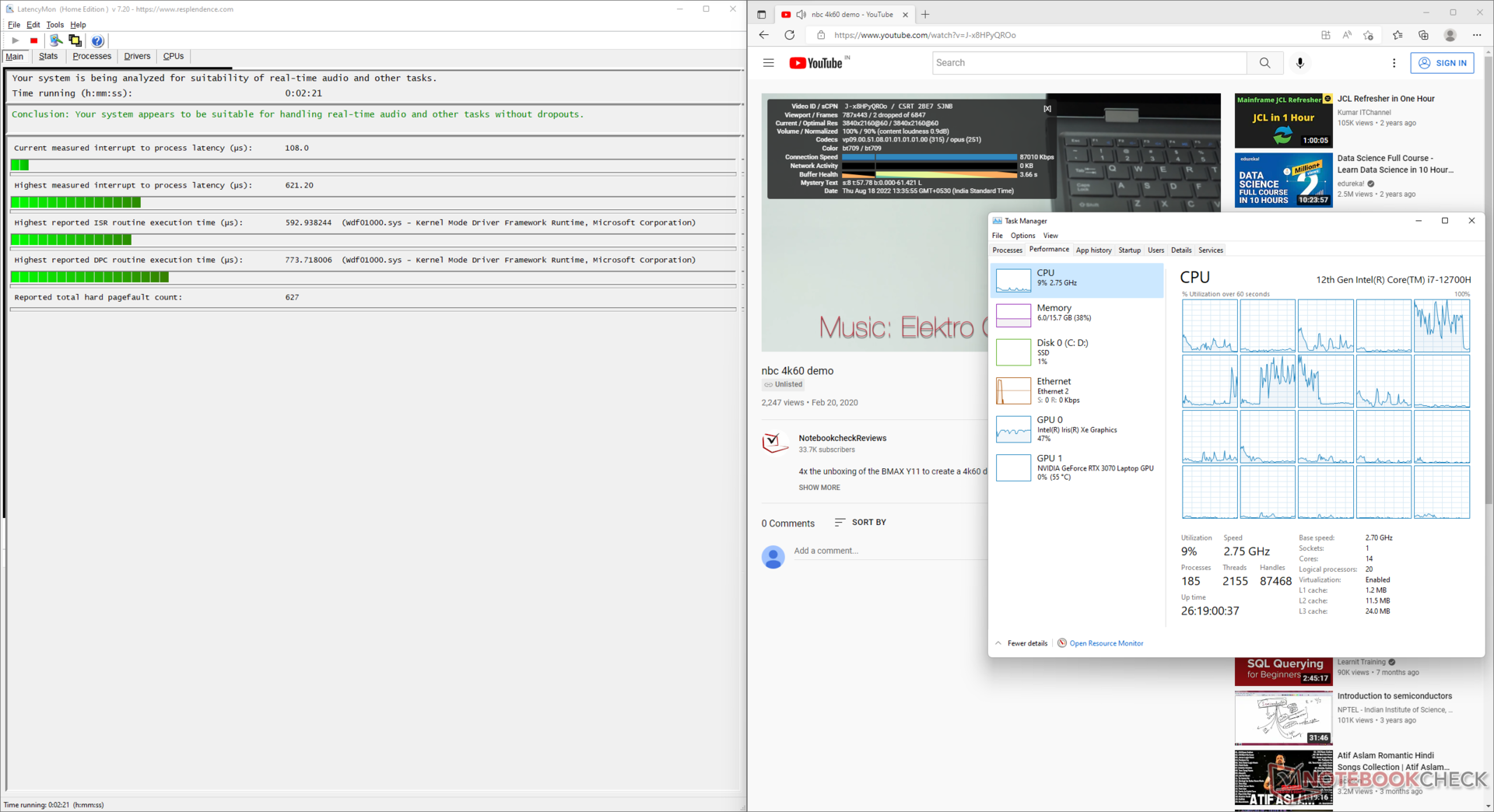Click Add a comment field
The width and height of the screenshot is (1494, 812).
point(890,551)
